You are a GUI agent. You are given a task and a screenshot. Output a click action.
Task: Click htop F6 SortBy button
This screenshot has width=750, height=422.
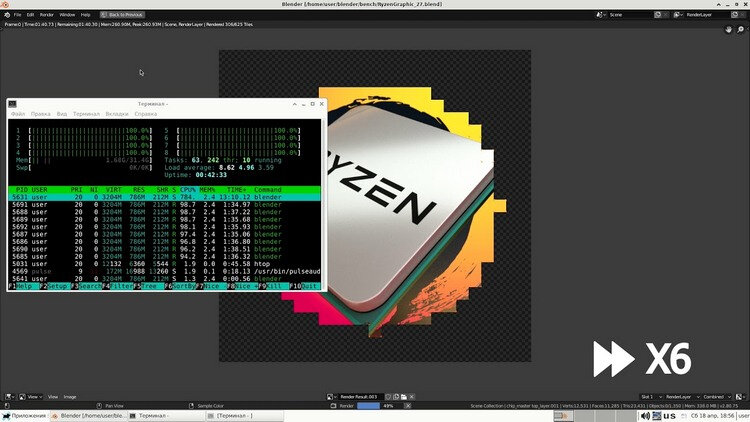pos(180,286)
